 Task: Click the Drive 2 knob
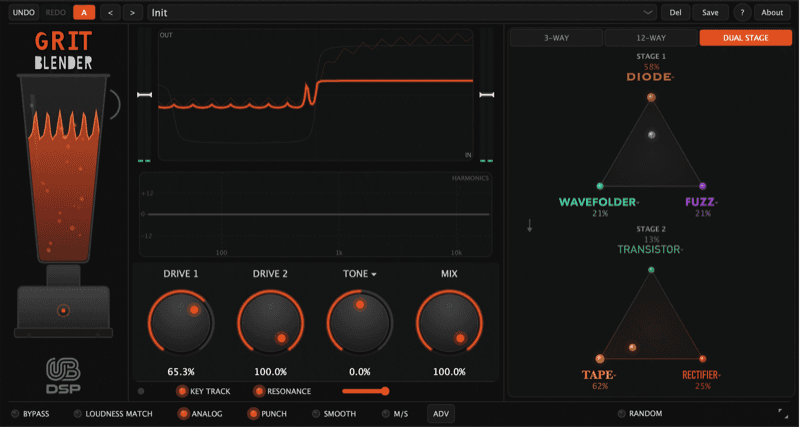click(270, 323)
